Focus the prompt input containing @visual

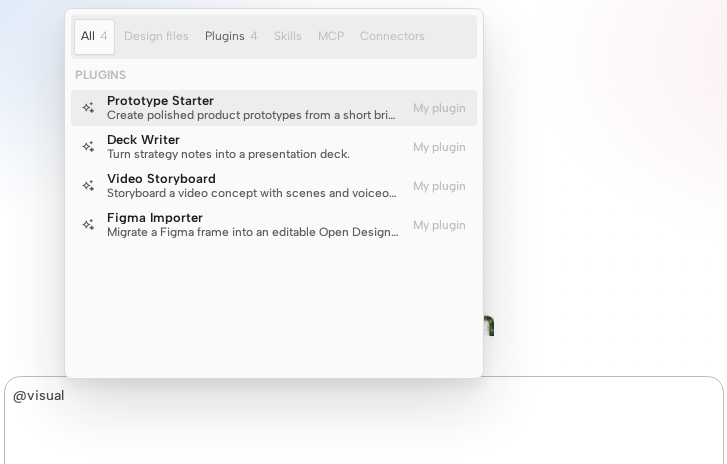[364, 420]
